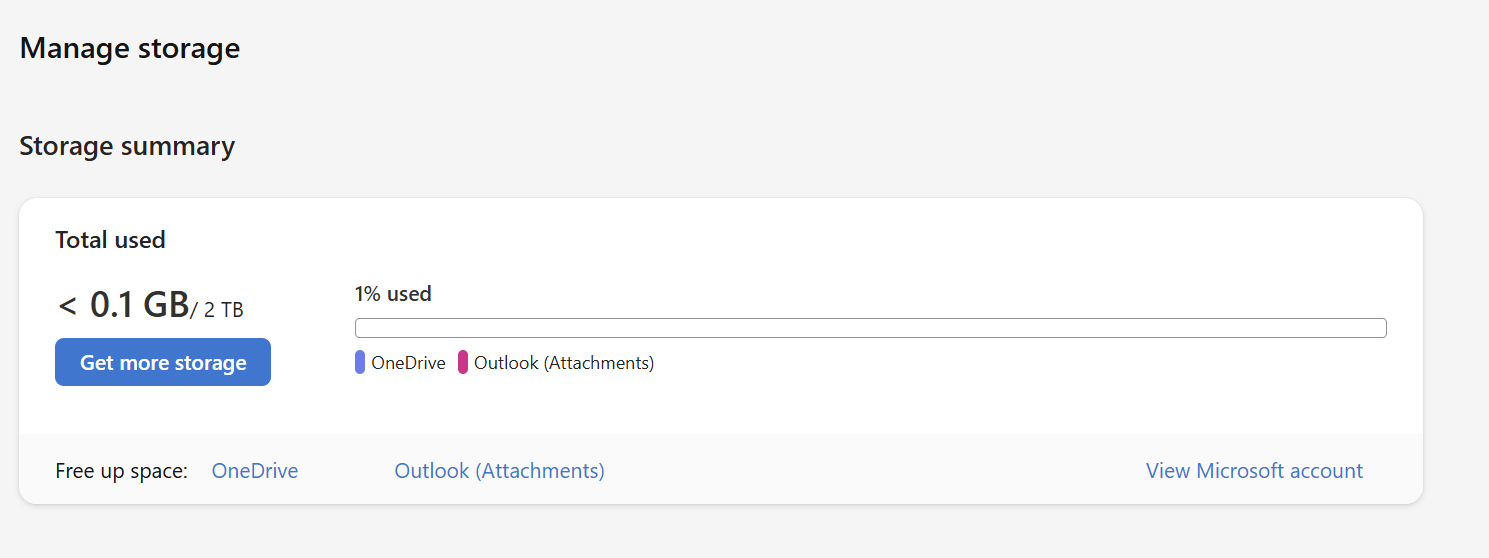Click the storage usage progress bar
The image size is (1489, 558).
pos(871,328)
